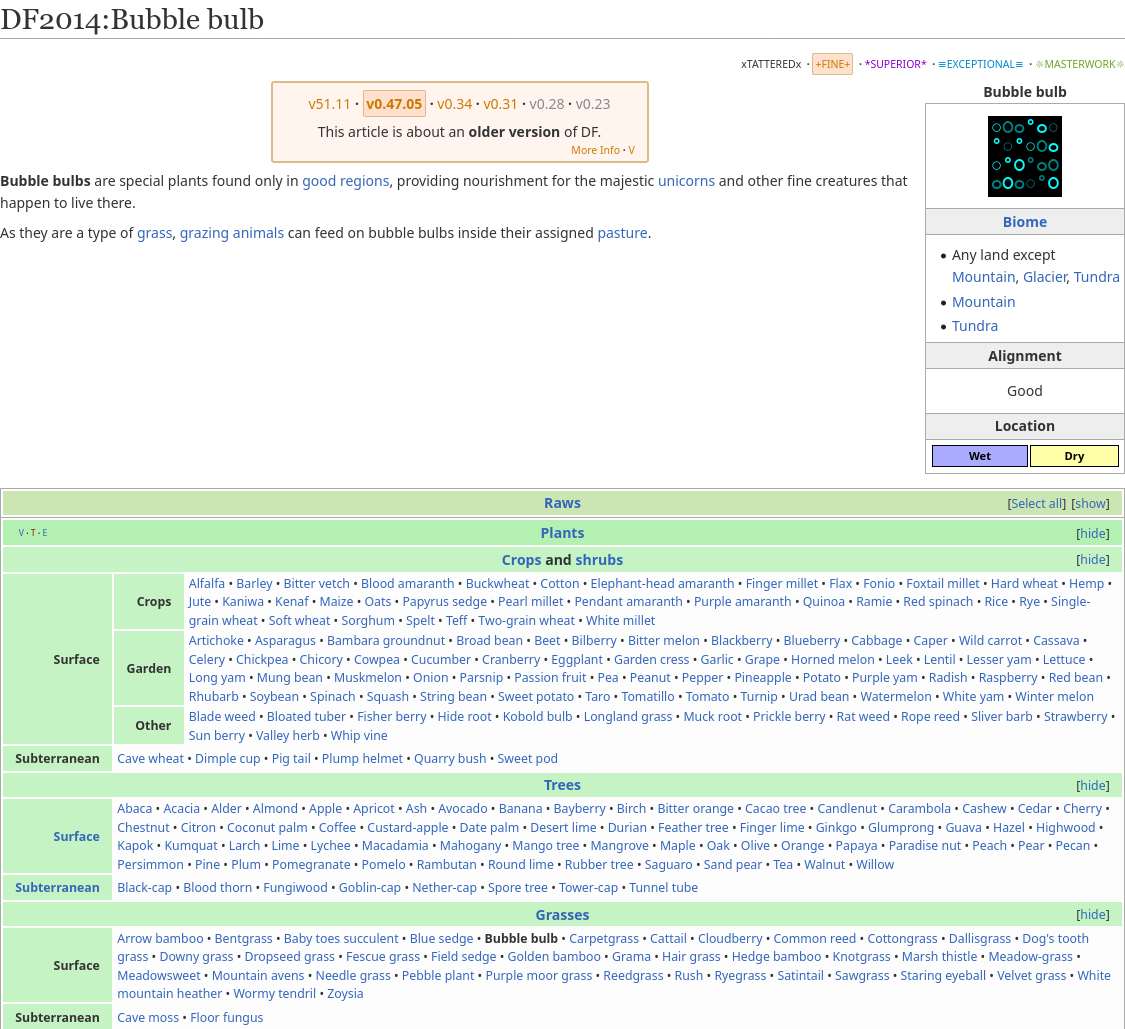
Task: Expand the Raws section with show
Action: pos(1091,504)
